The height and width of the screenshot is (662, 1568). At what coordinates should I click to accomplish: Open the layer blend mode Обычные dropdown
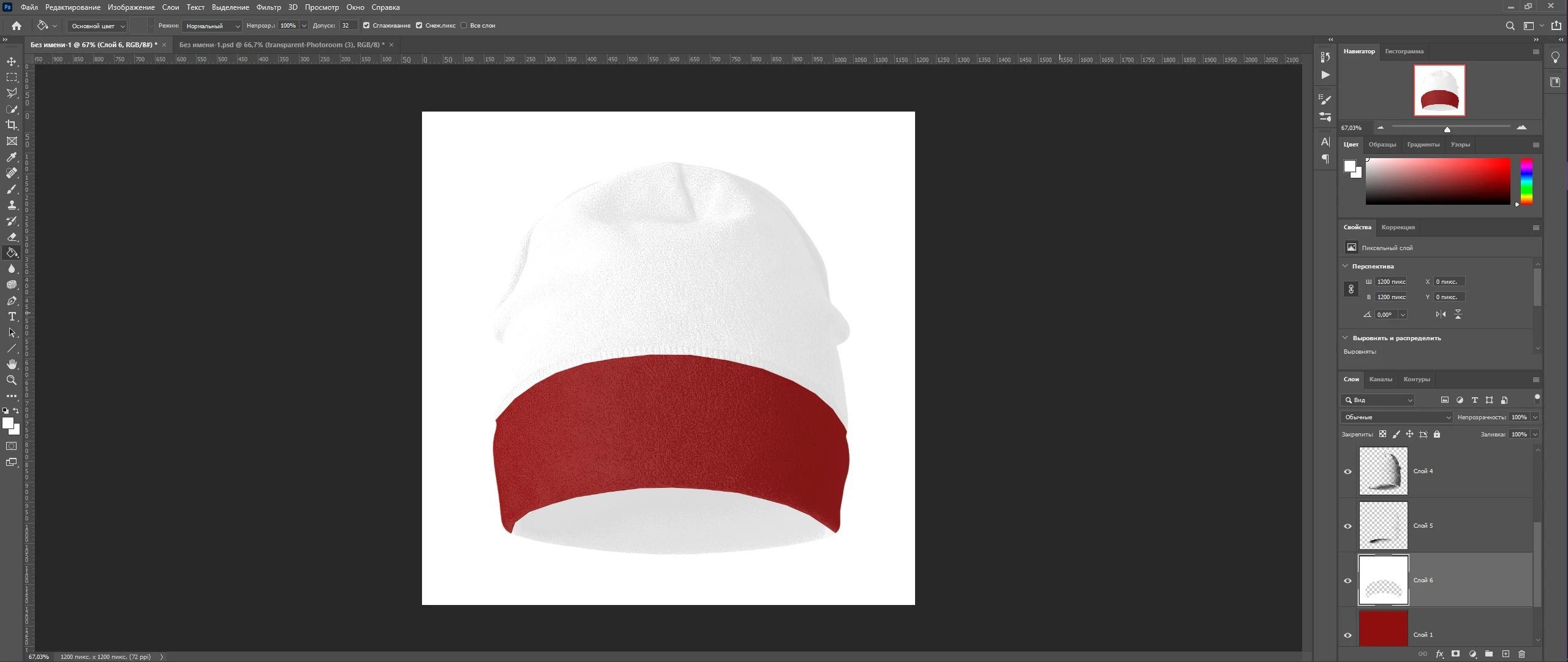pyautogui.click(x=1396, y=417)
